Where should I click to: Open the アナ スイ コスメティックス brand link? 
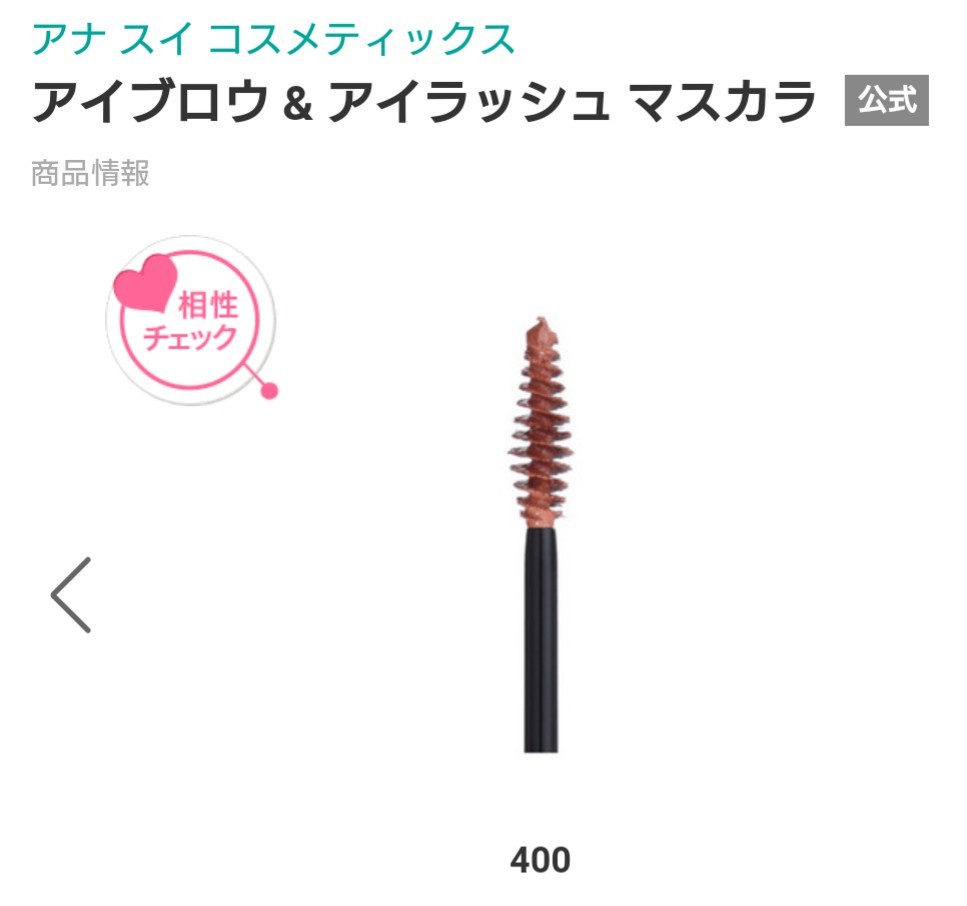coord(273,38)
